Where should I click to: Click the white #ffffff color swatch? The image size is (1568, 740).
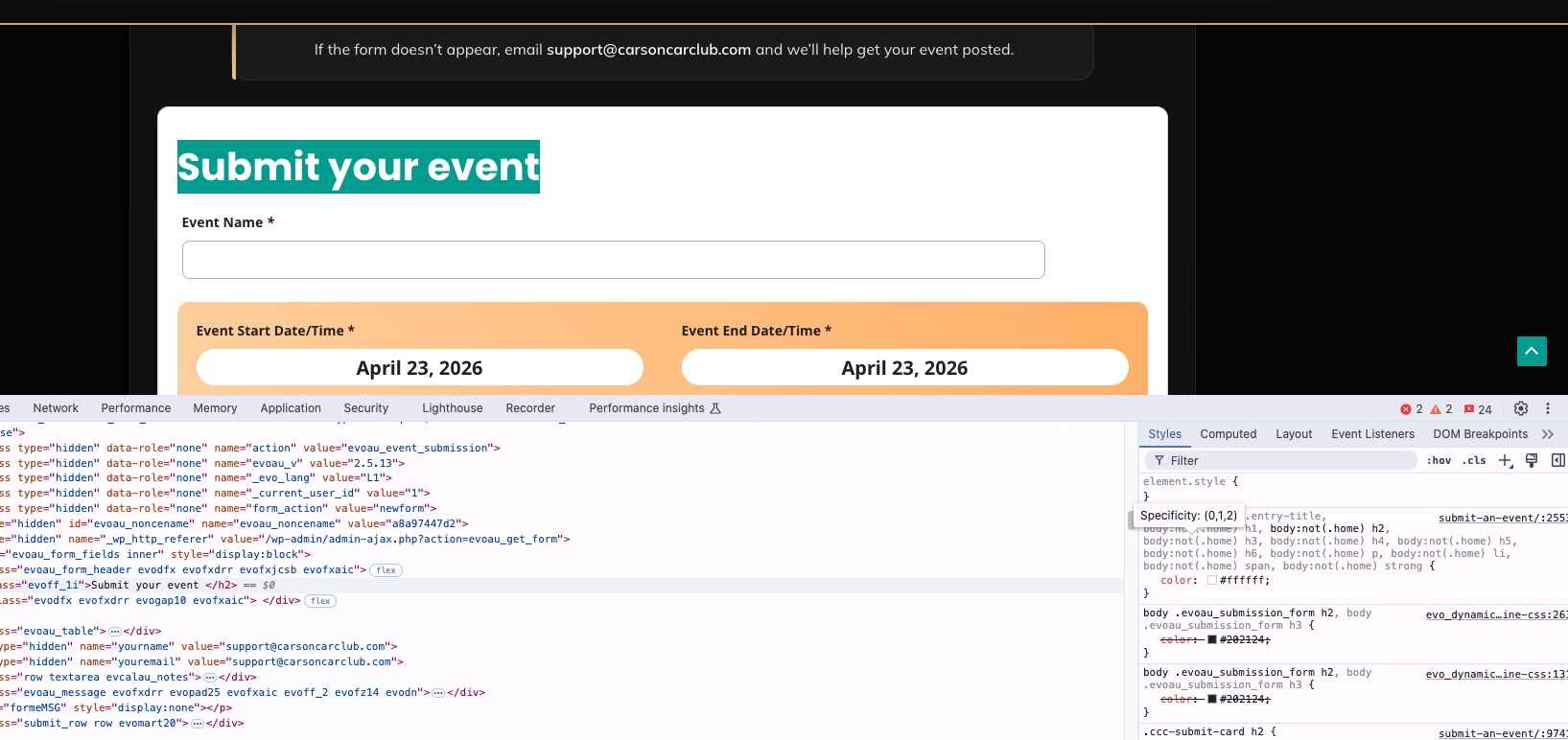click(x=1212, y=581)
